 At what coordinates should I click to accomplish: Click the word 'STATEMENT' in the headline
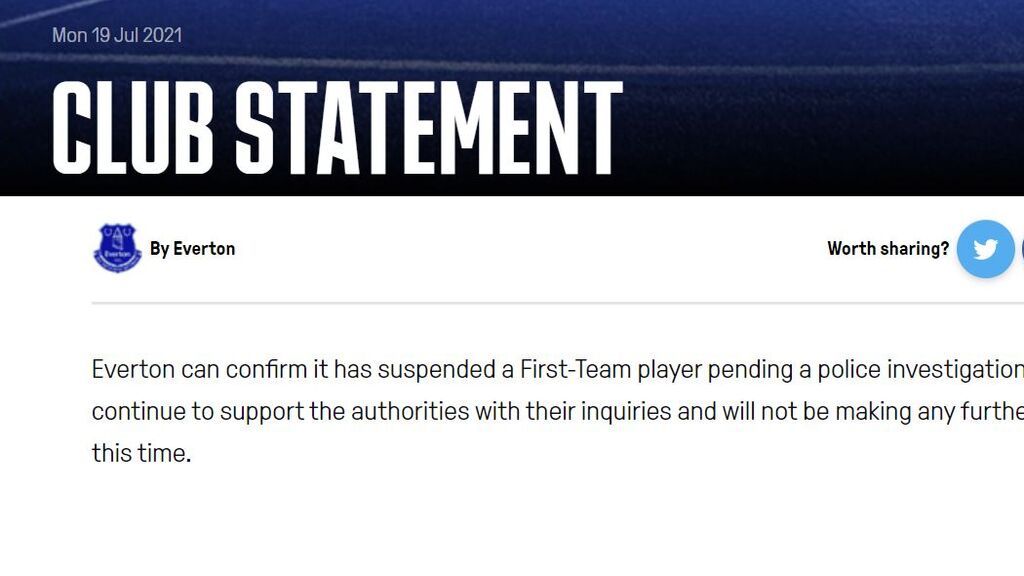428,128
